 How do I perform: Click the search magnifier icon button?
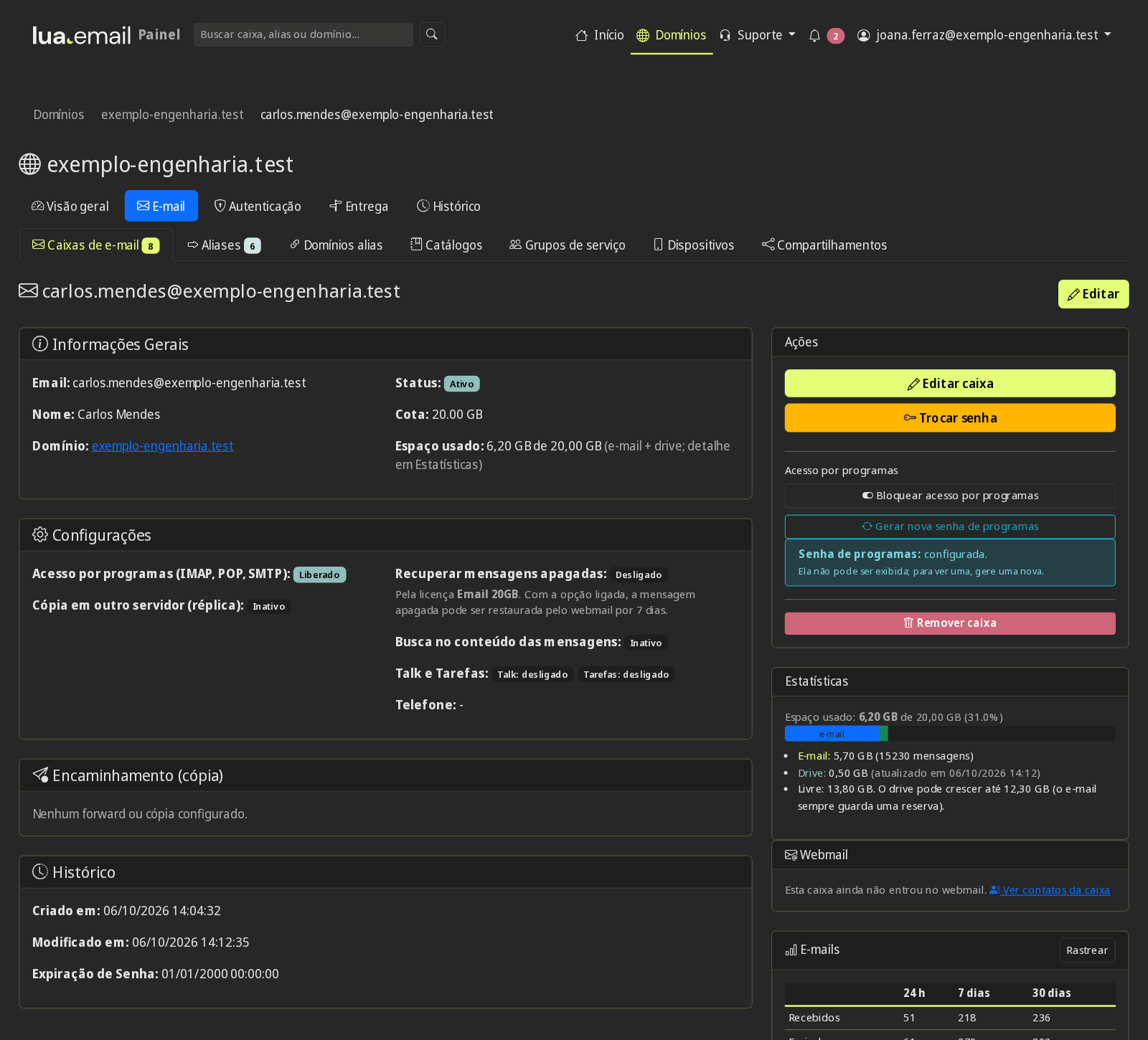point(432,34)
